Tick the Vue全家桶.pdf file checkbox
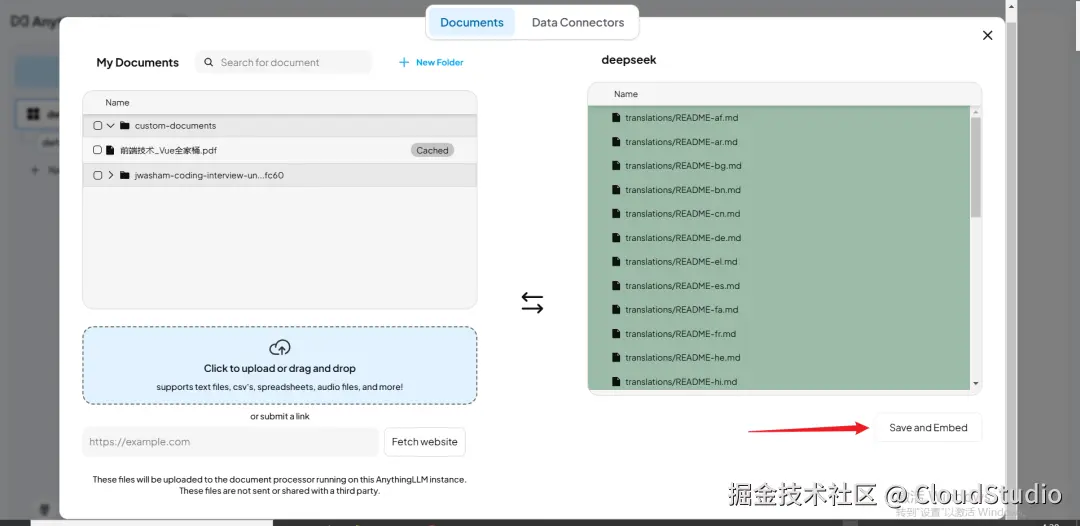The image size is (1080, 526). pyautogui.click(x=97, y=150)
